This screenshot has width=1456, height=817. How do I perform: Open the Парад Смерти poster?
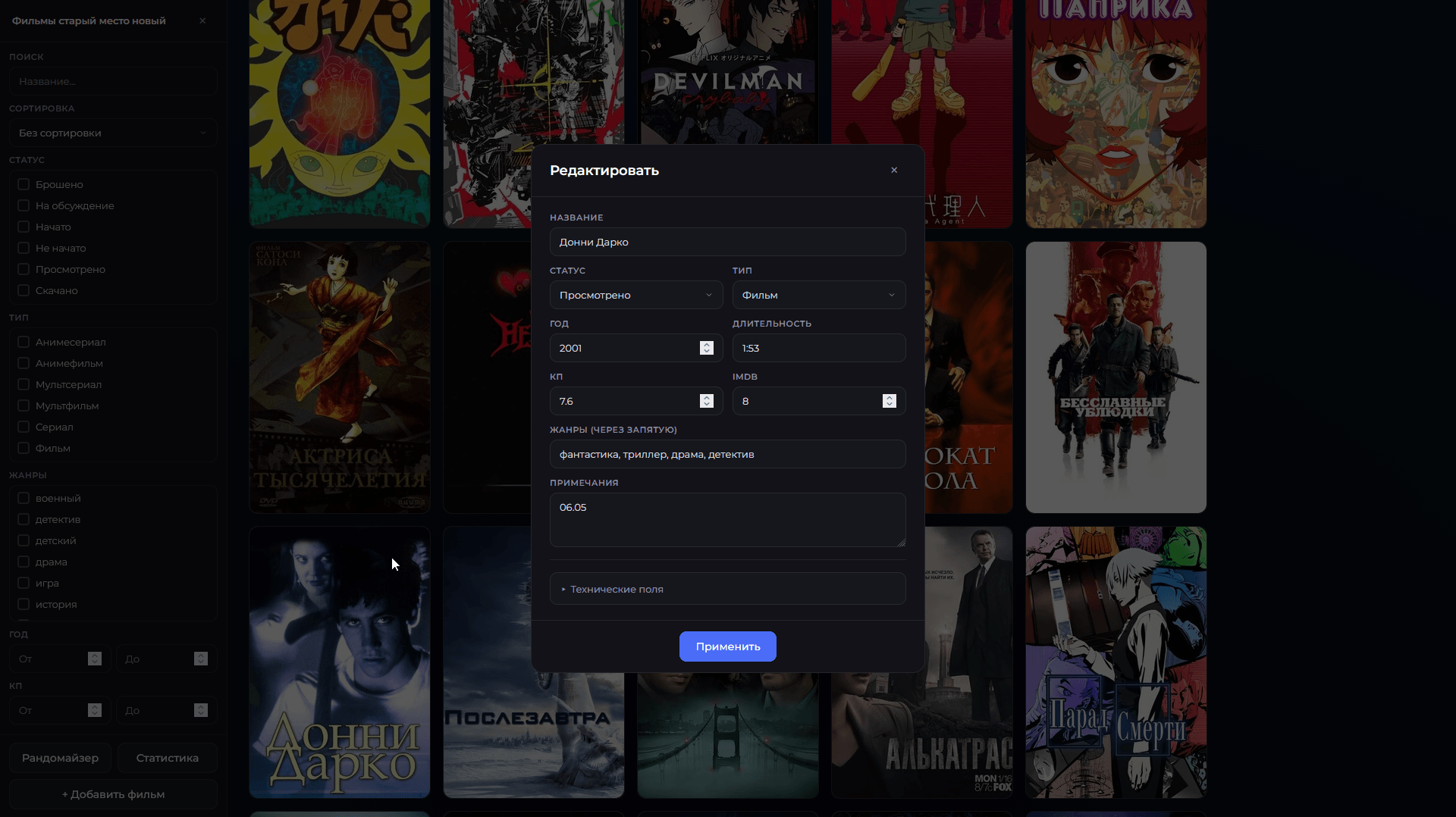[1116, 662]
